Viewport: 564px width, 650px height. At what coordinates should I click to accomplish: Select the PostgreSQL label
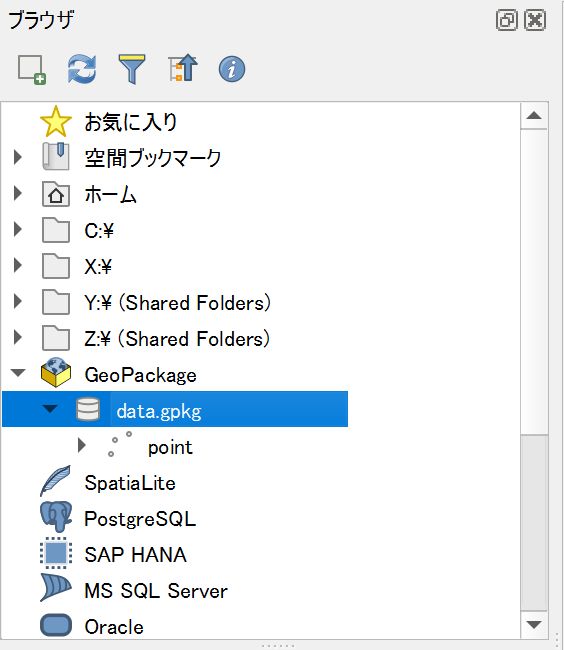pyautogui.click(x=140, y=519)
